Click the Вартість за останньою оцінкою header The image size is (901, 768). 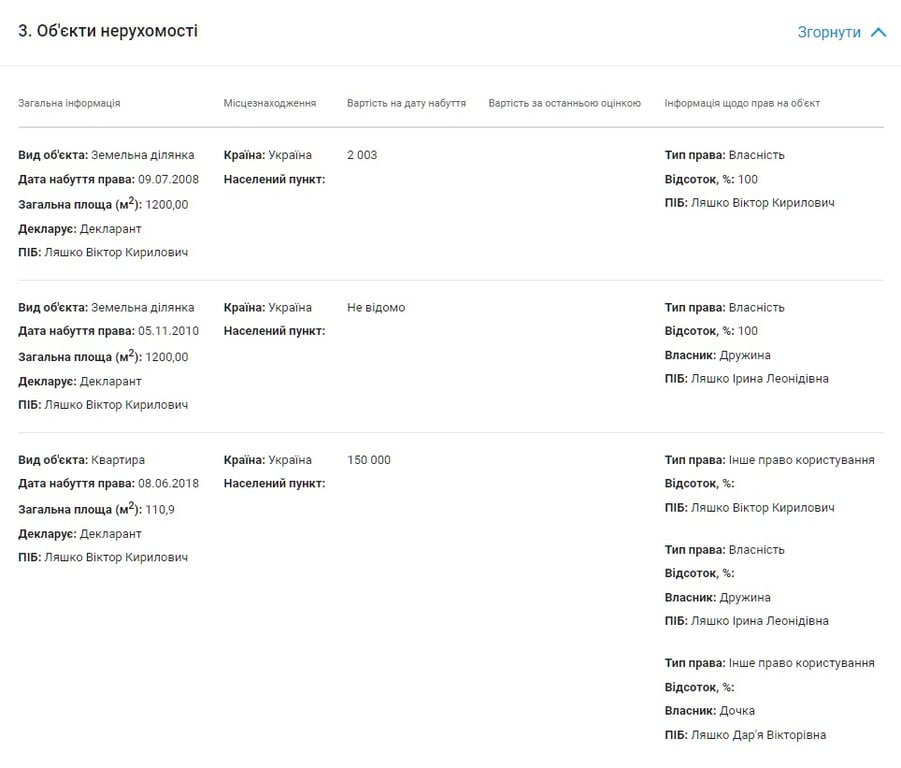564,103
